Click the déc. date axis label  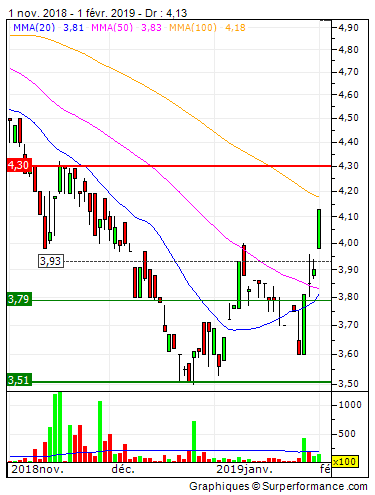[x=123, y=469]
